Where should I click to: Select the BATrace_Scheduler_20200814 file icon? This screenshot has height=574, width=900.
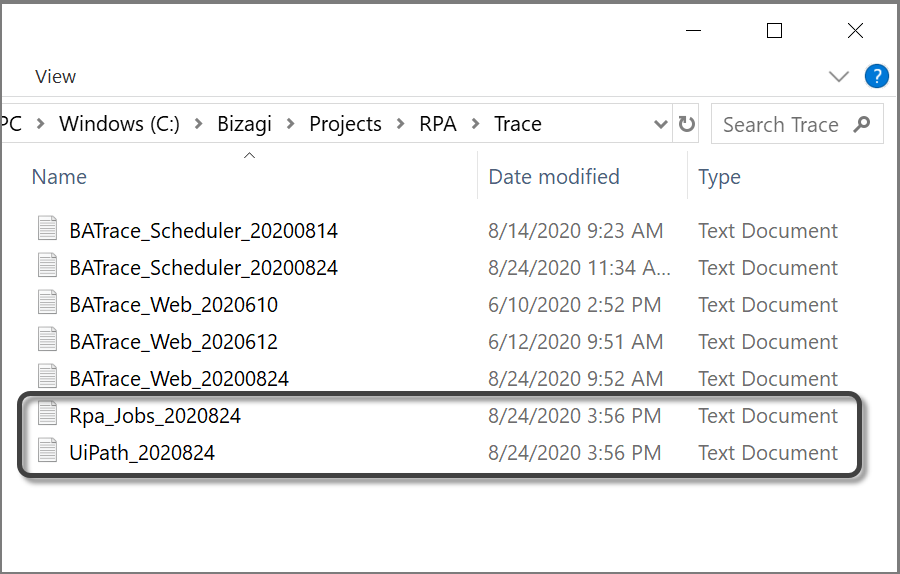[48, 228]
